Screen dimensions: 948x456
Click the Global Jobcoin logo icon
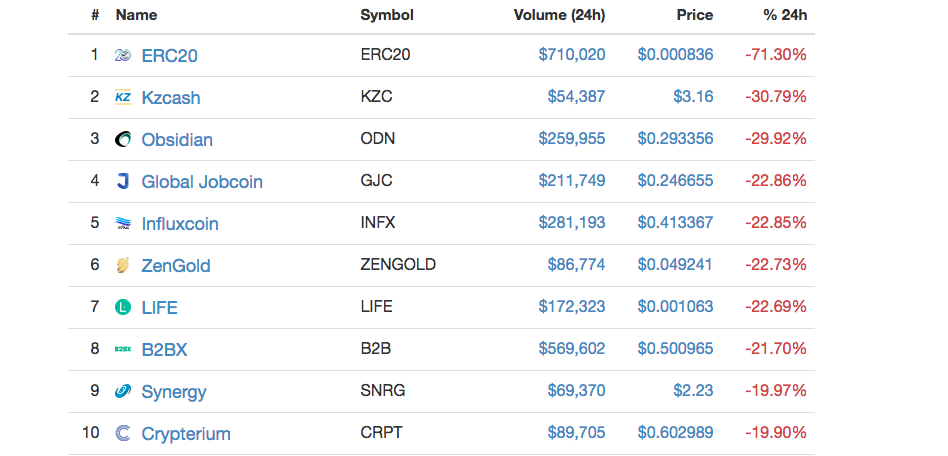123,181
